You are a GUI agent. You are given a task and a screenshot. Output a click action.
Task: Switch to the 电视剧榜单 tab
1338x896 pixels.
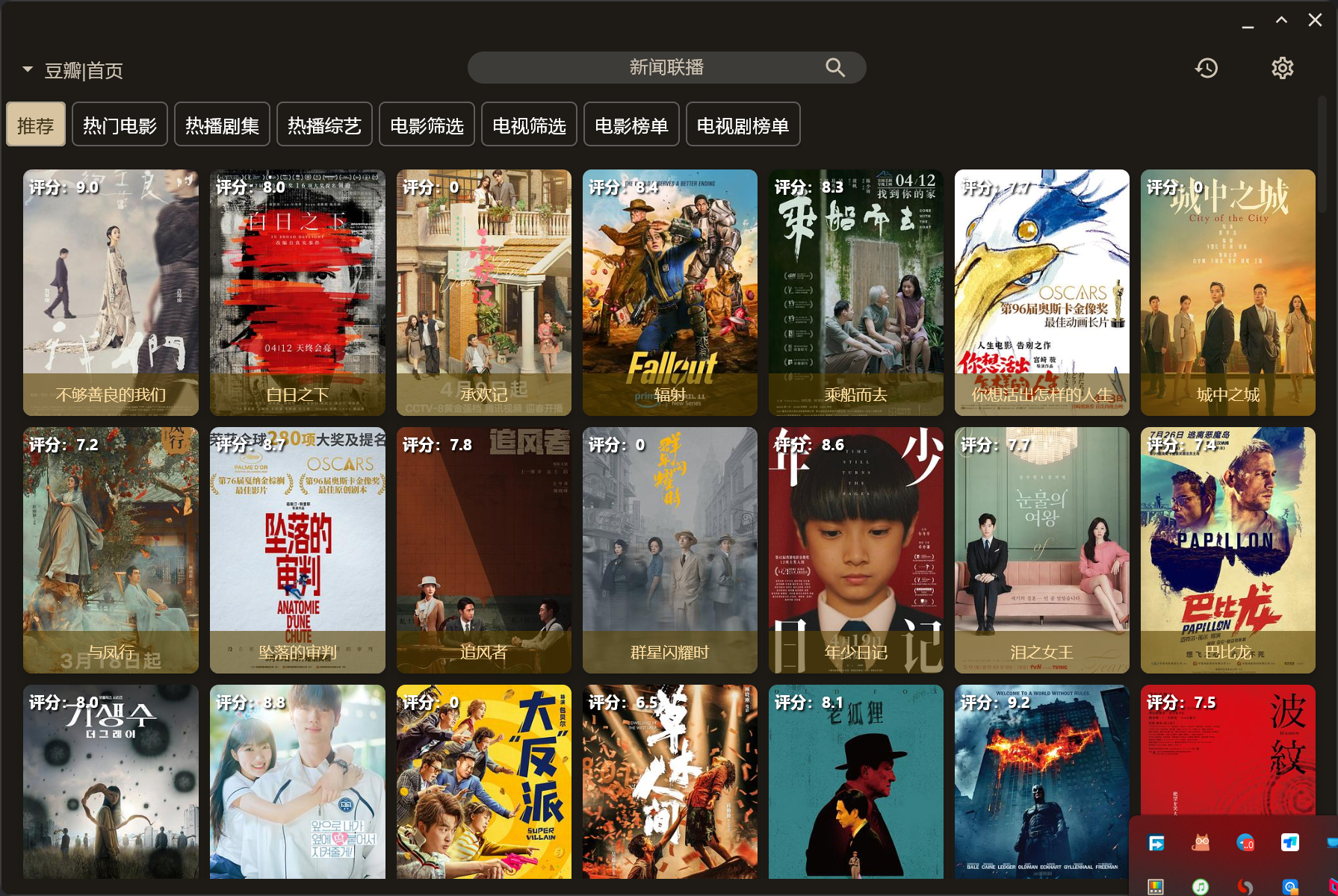pos(743,125)
